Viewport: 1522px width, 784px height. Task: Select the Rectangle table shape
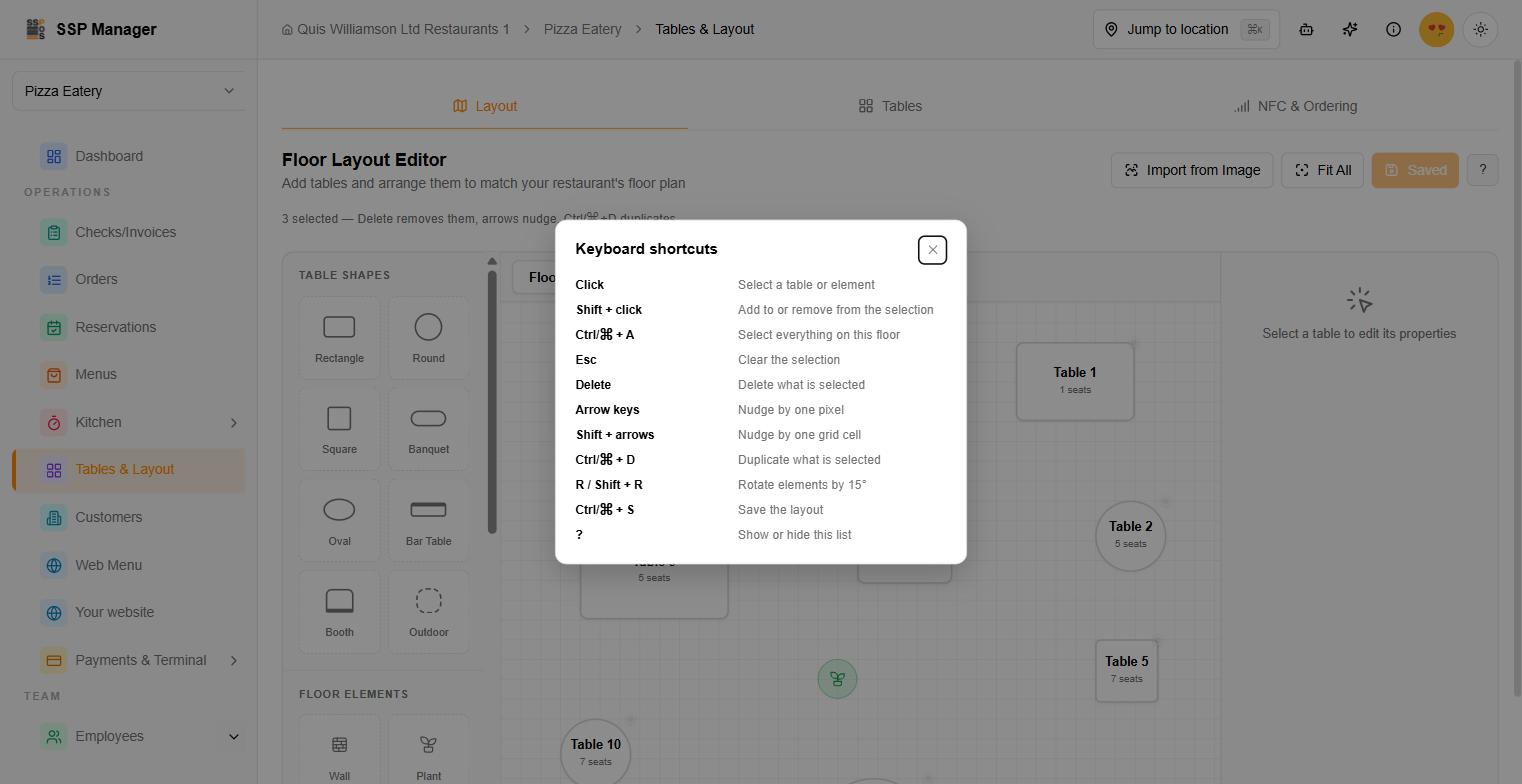[339, 338]
